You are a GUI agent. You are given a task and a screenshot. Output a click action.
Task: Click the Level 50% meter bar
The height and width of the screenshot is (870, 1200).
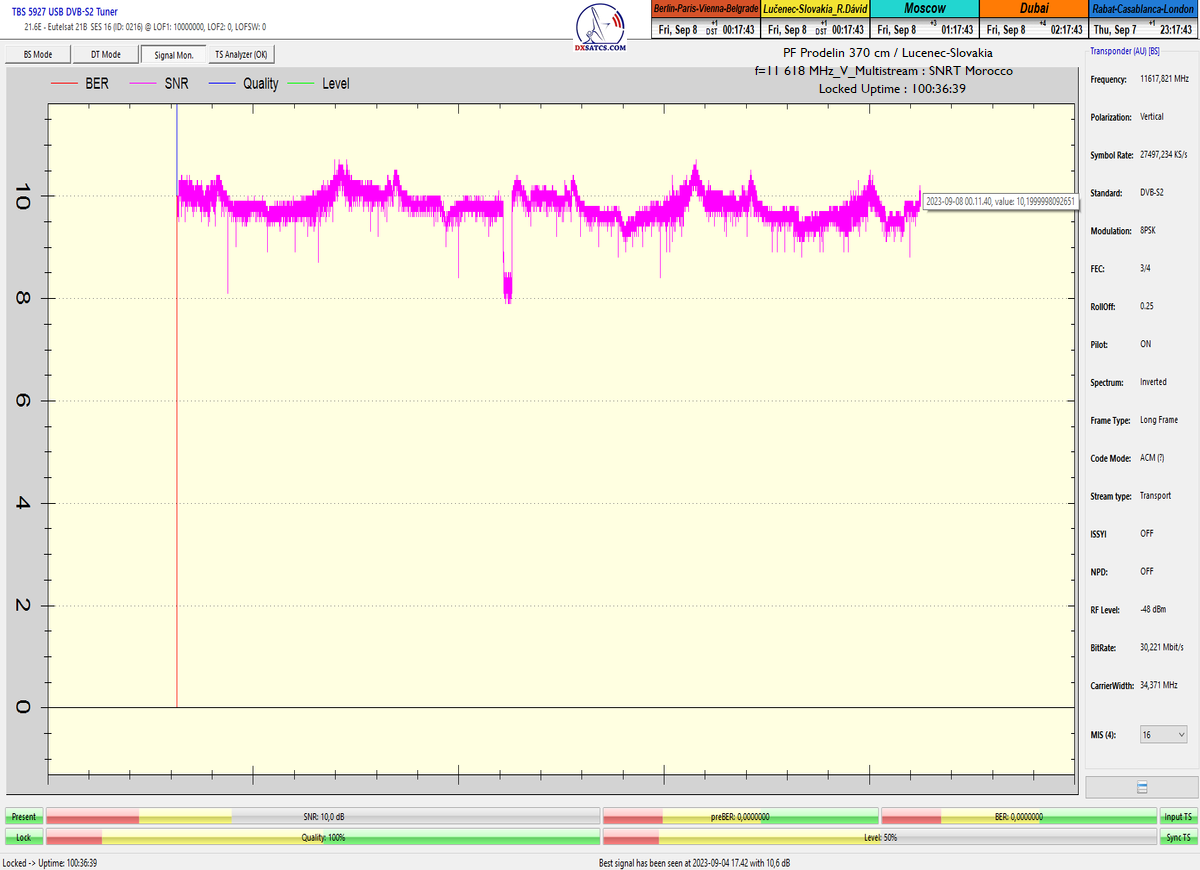[879, 837]
